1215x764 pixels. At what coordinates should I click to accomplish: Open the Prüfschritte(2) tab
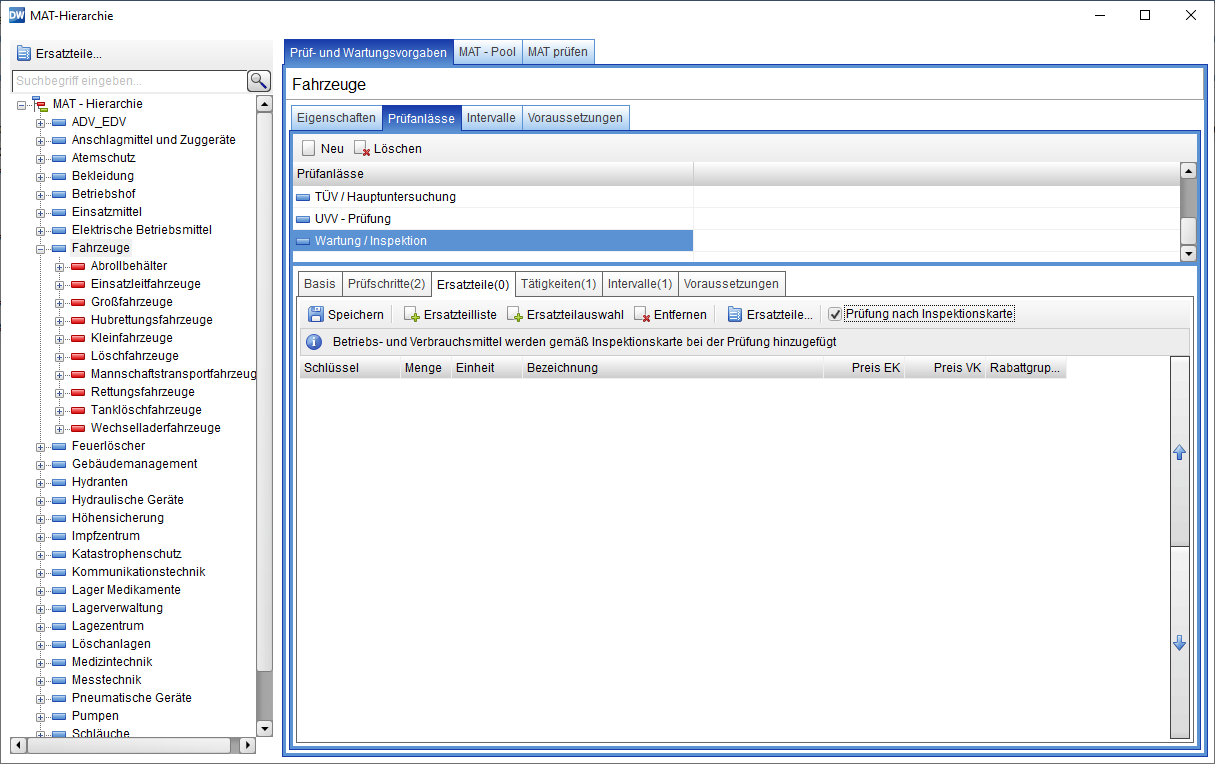[x=386, y=284]
